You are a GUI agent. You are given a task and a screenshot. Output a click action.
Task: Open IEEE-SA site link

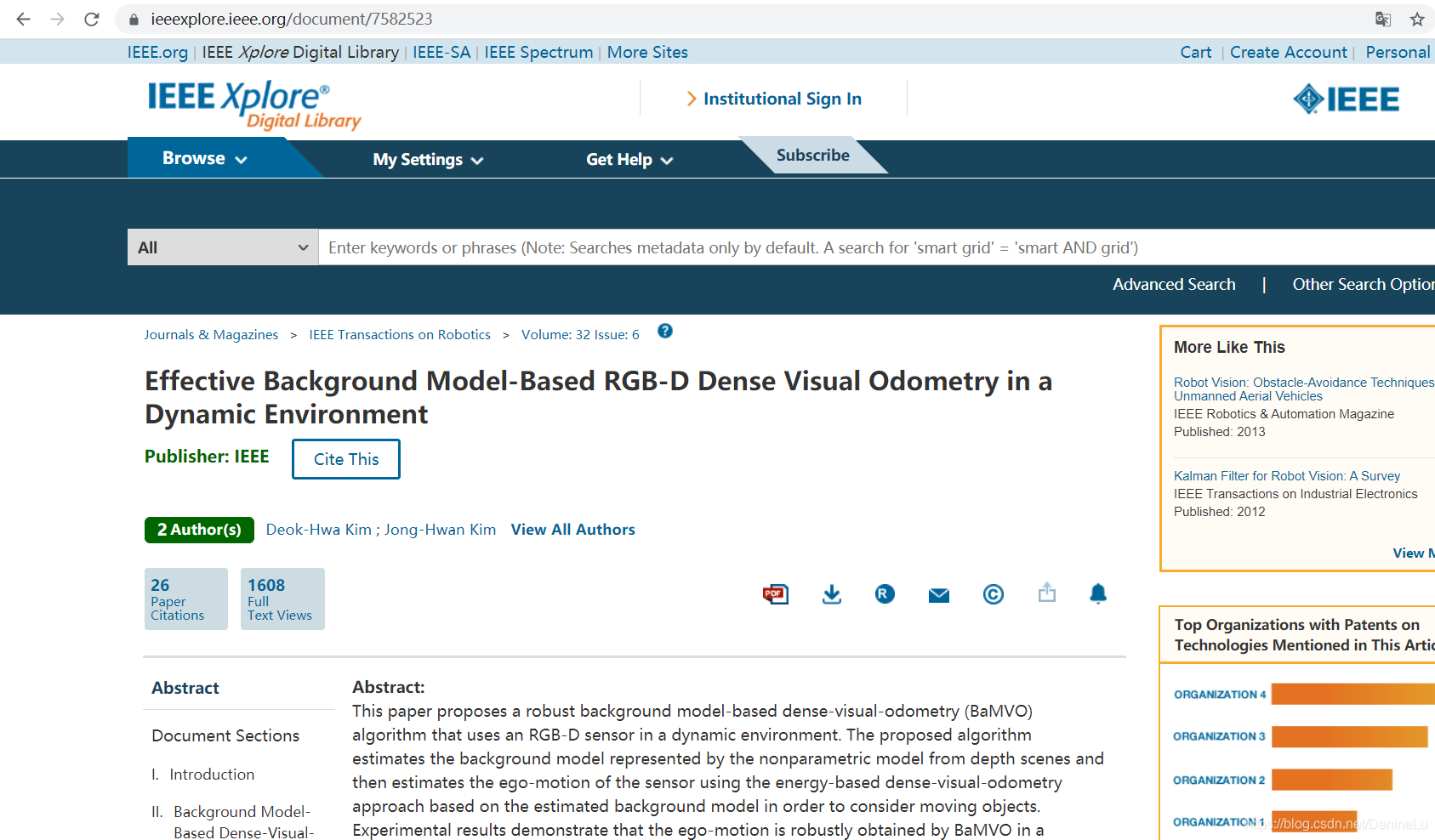pos(441,52)
